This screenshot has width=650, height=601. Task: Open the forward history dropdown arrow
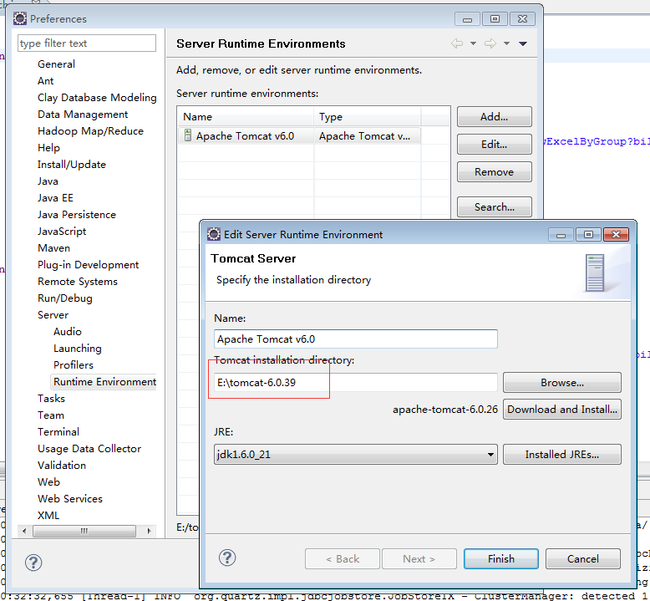tap(507, 44)
